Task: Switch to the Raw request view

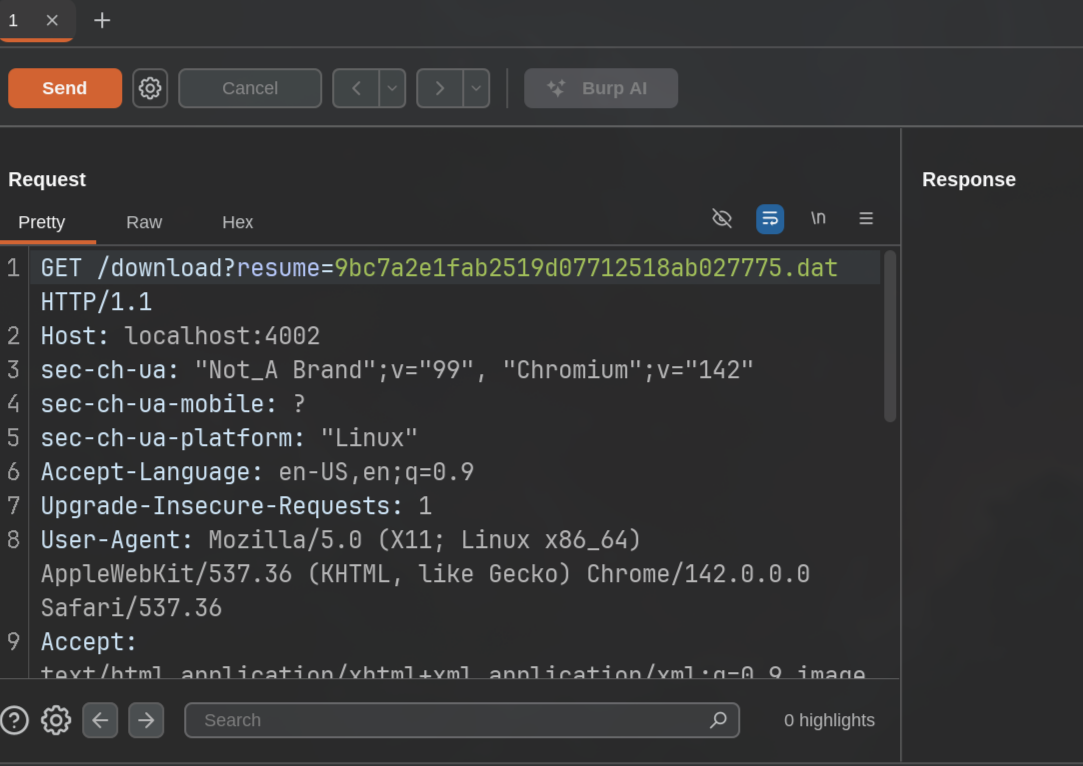Action: 144,222
